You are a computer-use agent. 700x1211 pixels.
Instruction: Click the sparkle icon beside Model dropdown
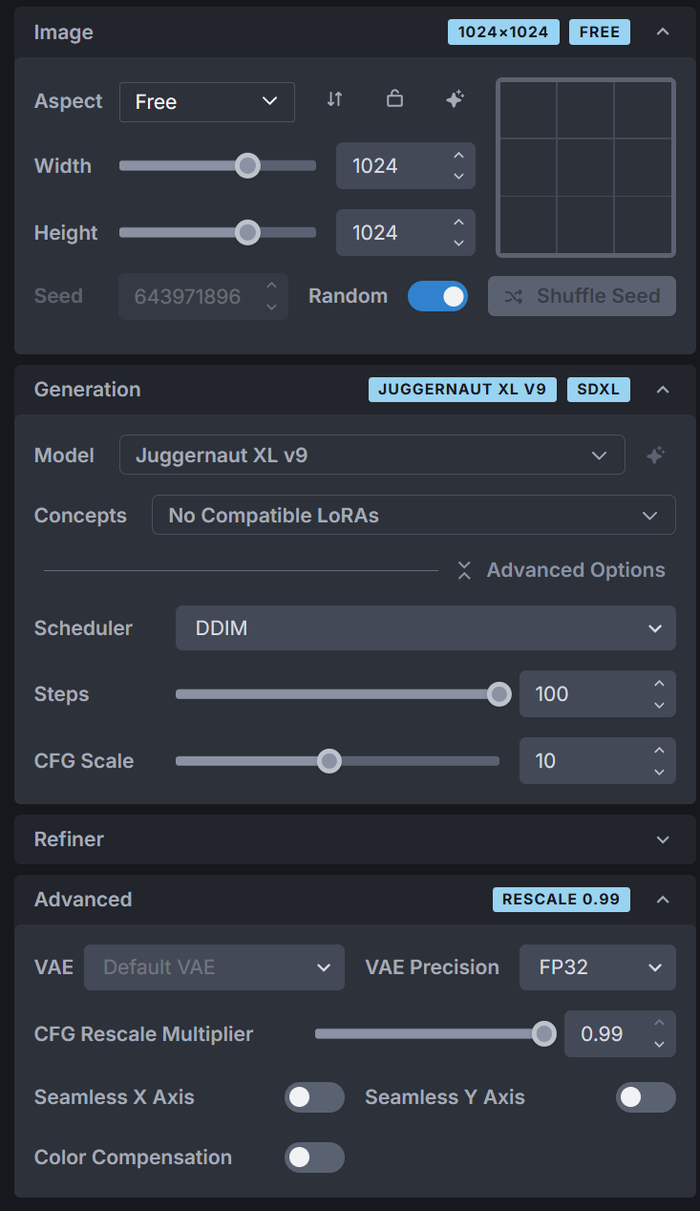coord(655,456)
